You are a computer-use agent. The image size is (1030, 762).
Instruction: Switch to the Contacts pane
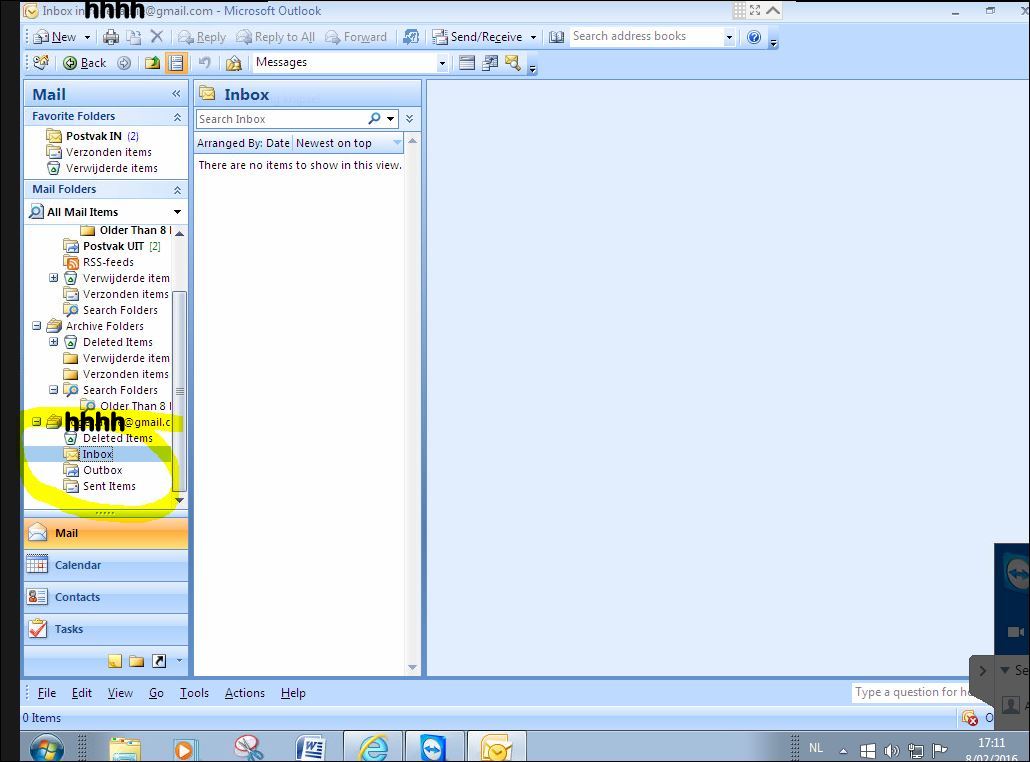point(106,597)
